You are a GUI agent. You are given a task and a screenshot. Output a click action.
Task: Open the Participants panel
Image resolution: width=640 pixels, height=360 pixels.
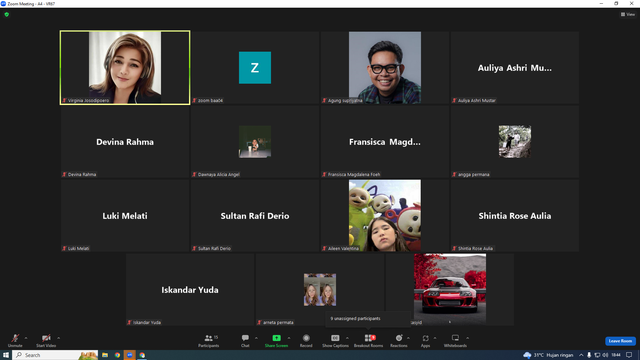[209, 340]
